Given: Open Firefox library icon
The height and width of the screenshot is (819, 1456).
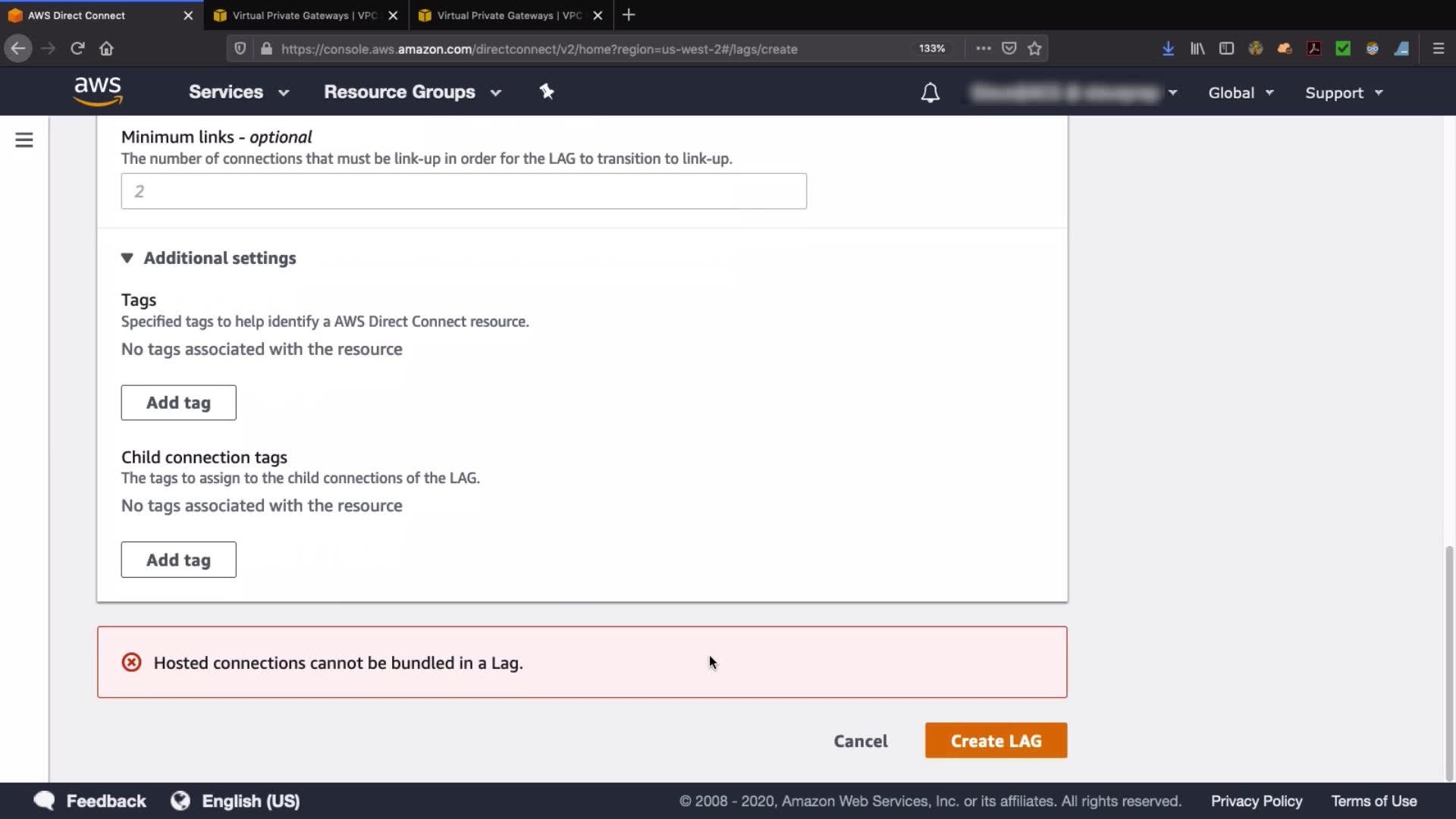Looking at the screenshot, I should [x=1197, y=49].
